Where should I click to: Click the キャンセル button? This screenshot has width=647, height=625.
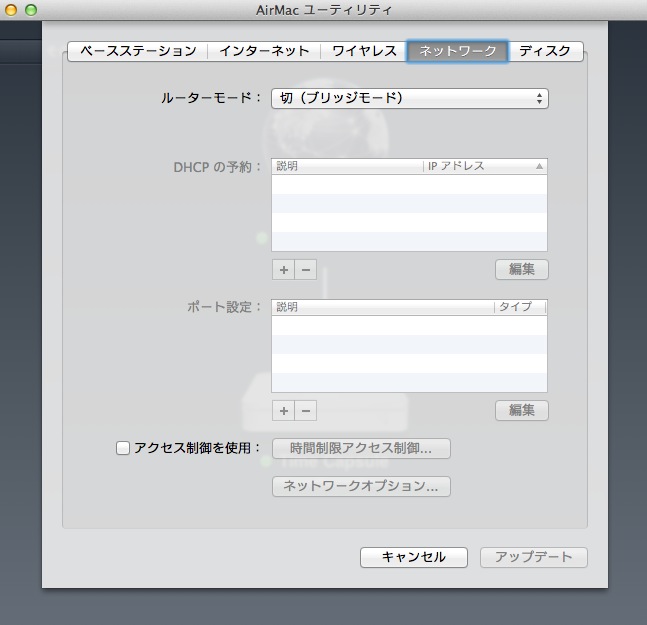click(x=414, y=557)
